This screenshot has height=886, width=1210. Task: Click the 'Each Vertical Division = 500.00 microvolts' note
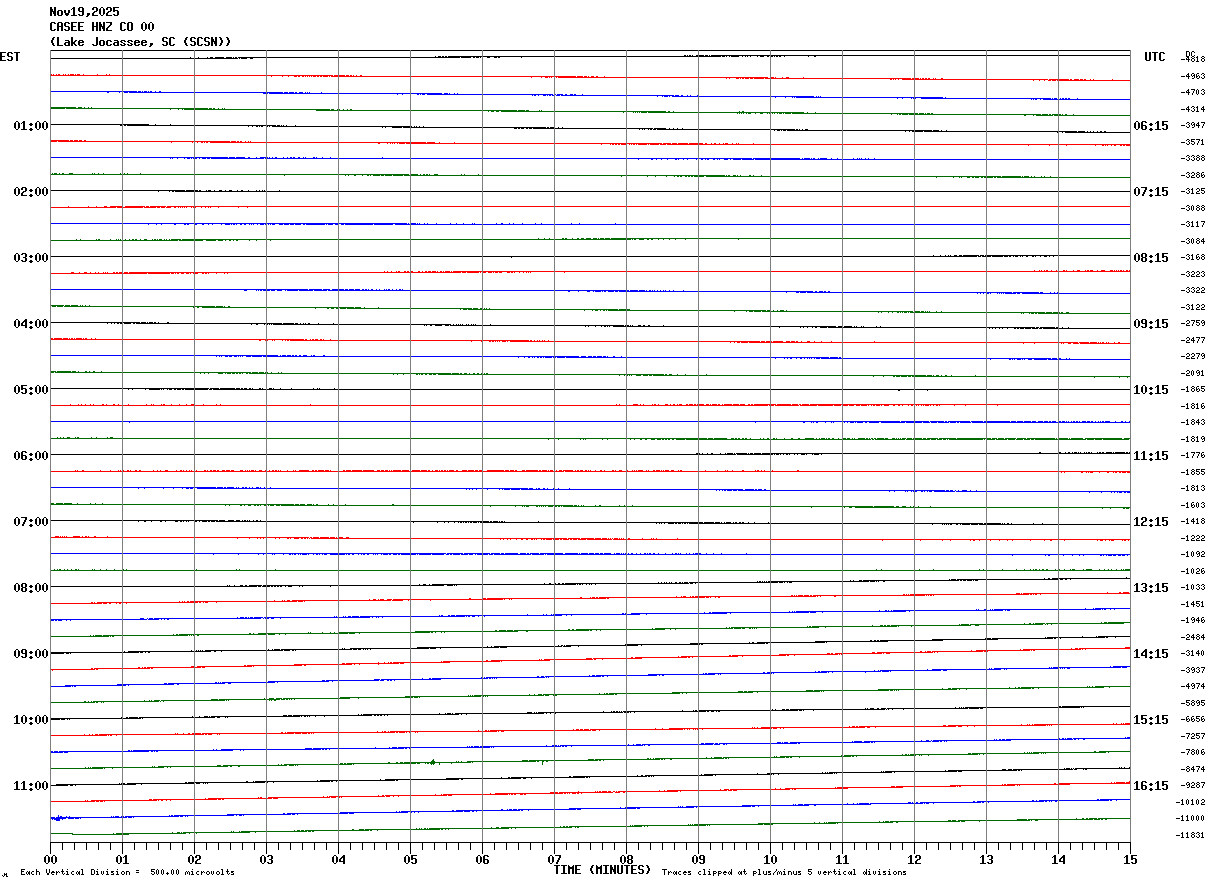[x=127, y=873]
